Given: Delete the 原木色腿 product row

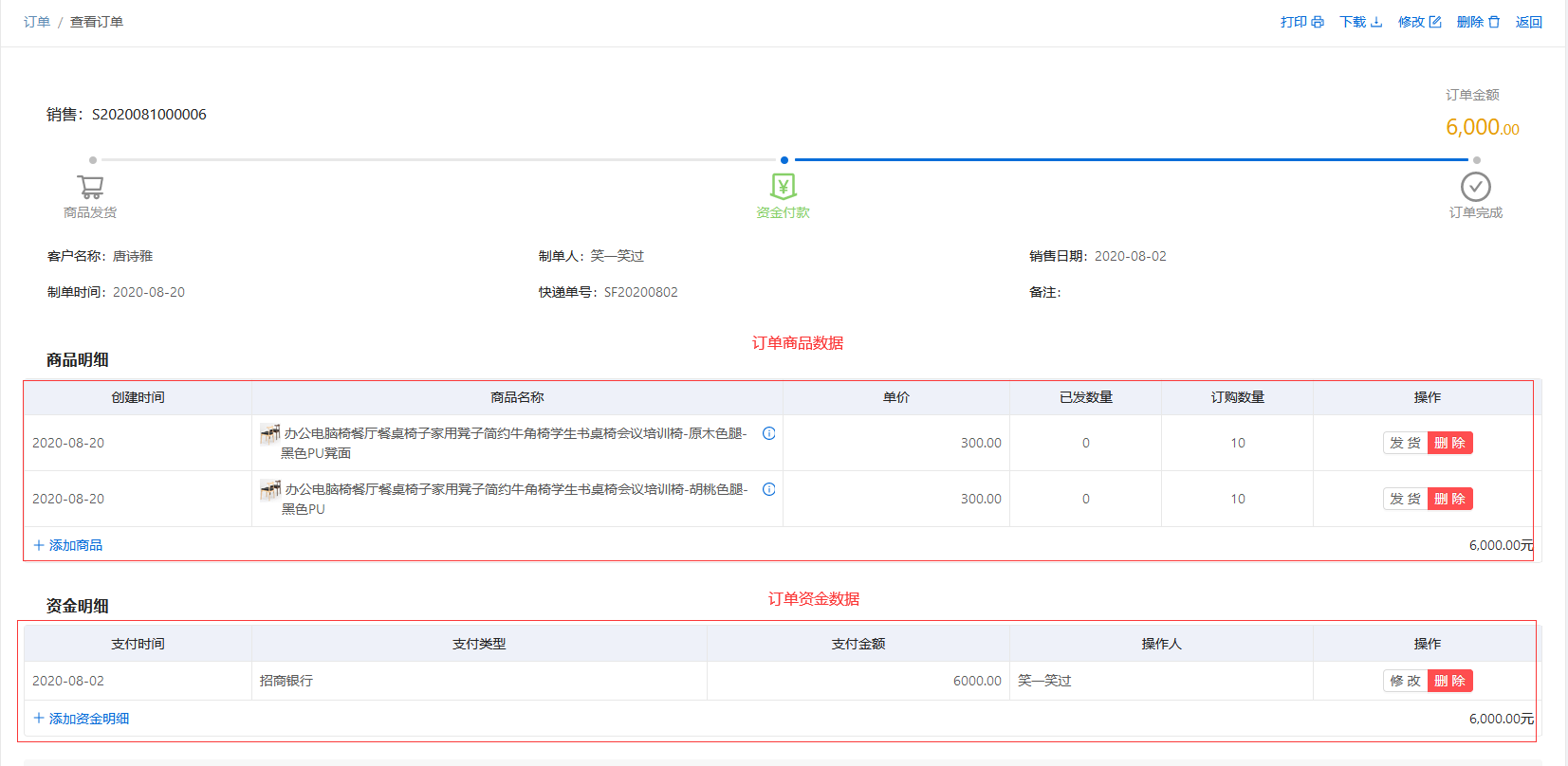Looking at the screenshot, I should tap(1450, 443).
